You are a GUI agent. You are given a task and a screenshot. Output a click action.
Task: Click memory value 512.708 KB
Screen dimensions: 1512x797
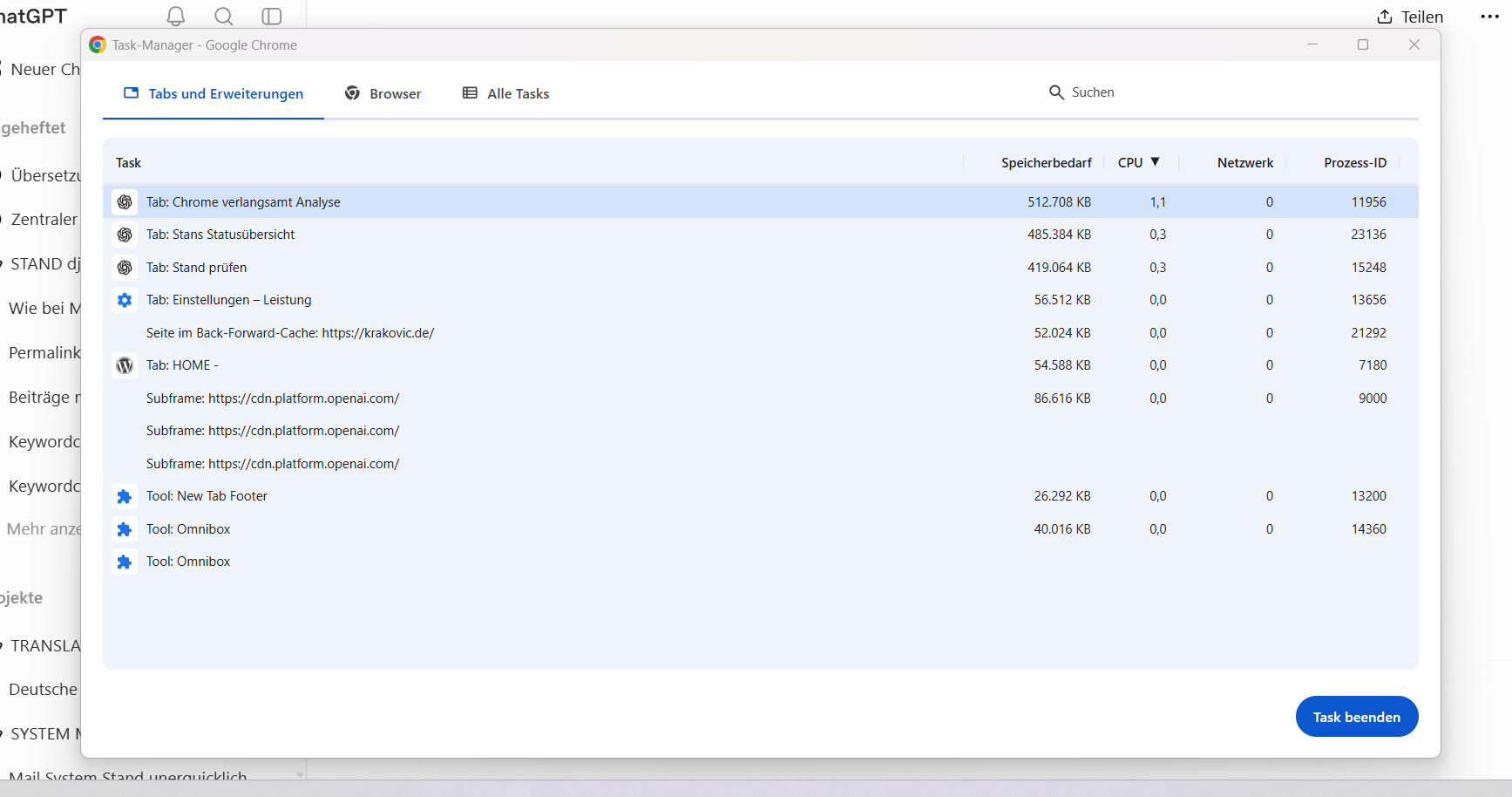1059,202
